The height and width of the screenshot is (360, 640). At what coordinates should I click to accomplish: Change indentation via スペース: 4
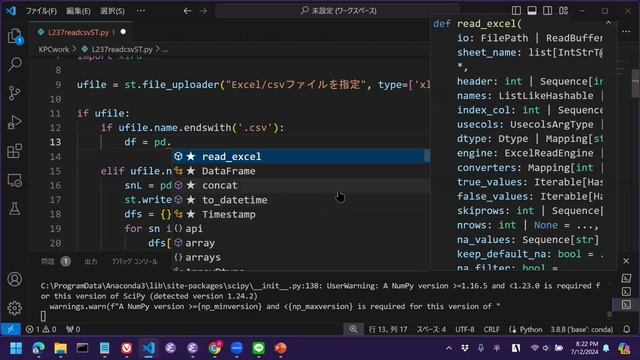[x=431, y=329]
